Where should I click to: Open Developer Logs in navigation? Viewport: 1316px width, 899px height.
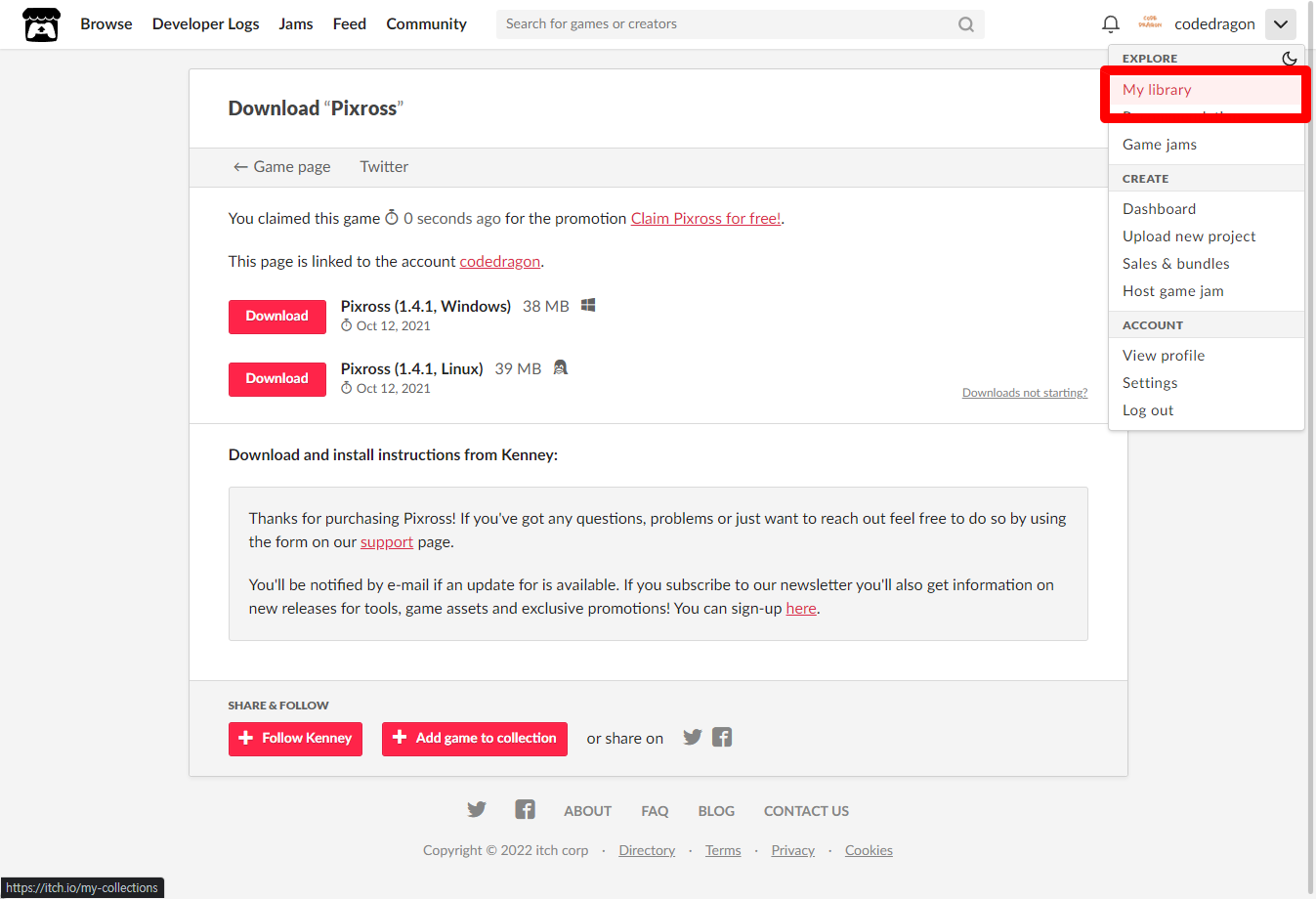point(206,24)
